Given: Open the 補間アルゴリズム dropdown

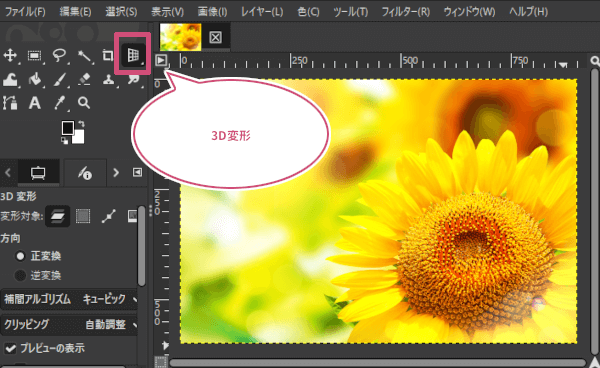Looking at the screenshot, I should coord(70,299).
